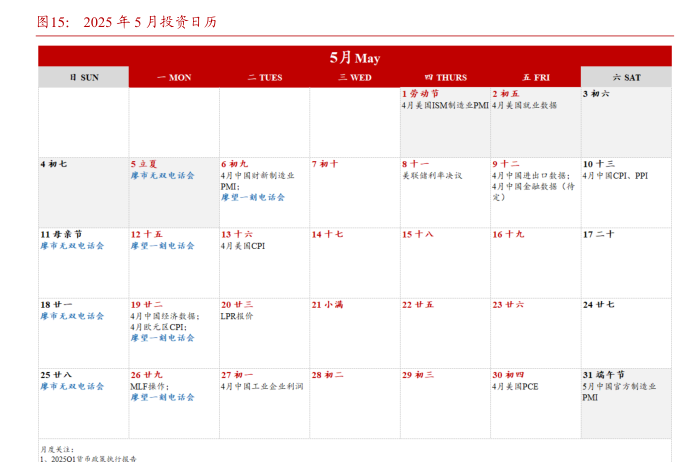
Task: Click the 5月 May month header banner
Action: click(x=355, y=57)
